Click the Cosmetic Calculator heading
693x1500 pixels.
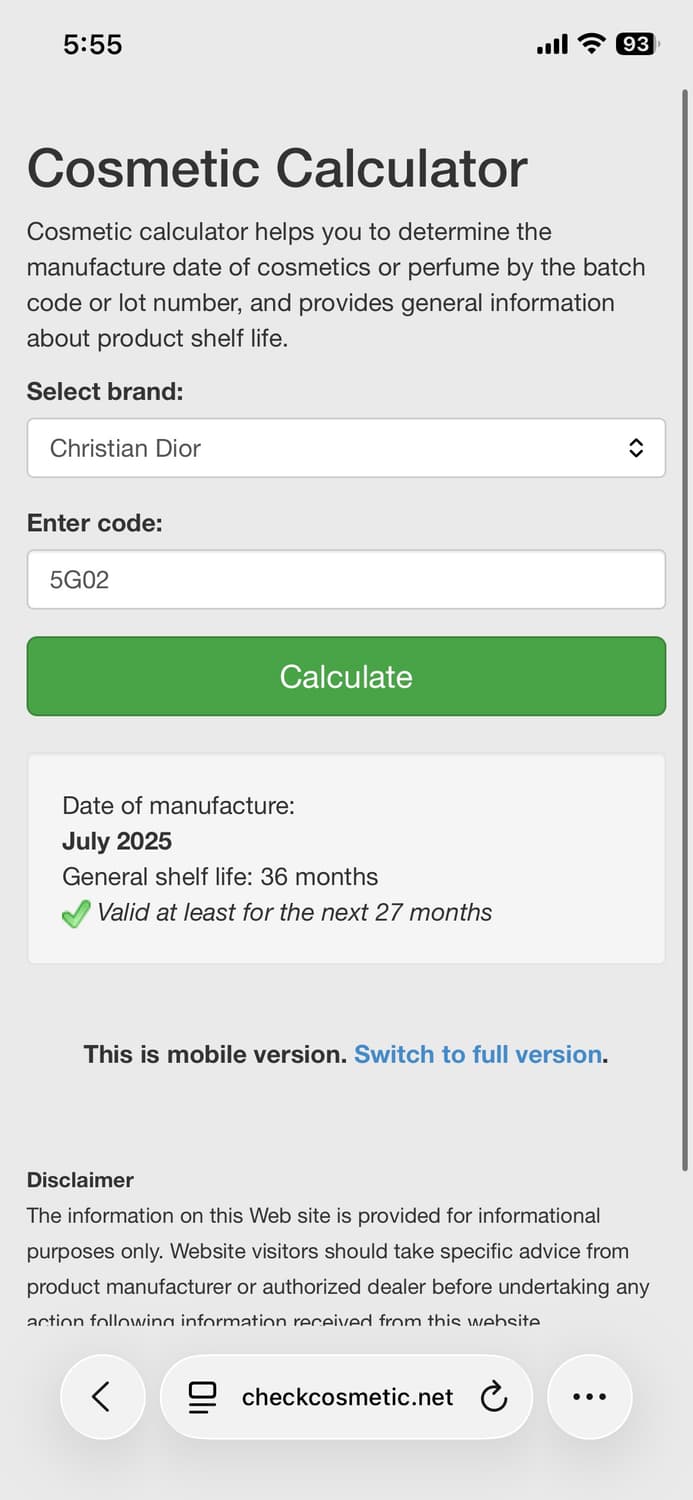(277, 167)
